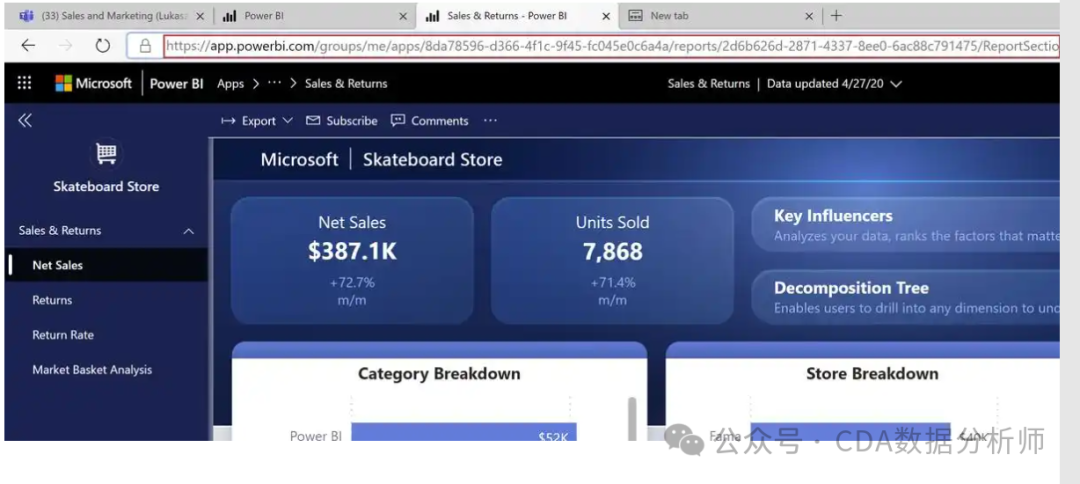Image resolution: width=1080 pixels, height=484 pixels.
Task: Click the Microsoft | Skateboard Store report heading
Action: pos(381,160)
